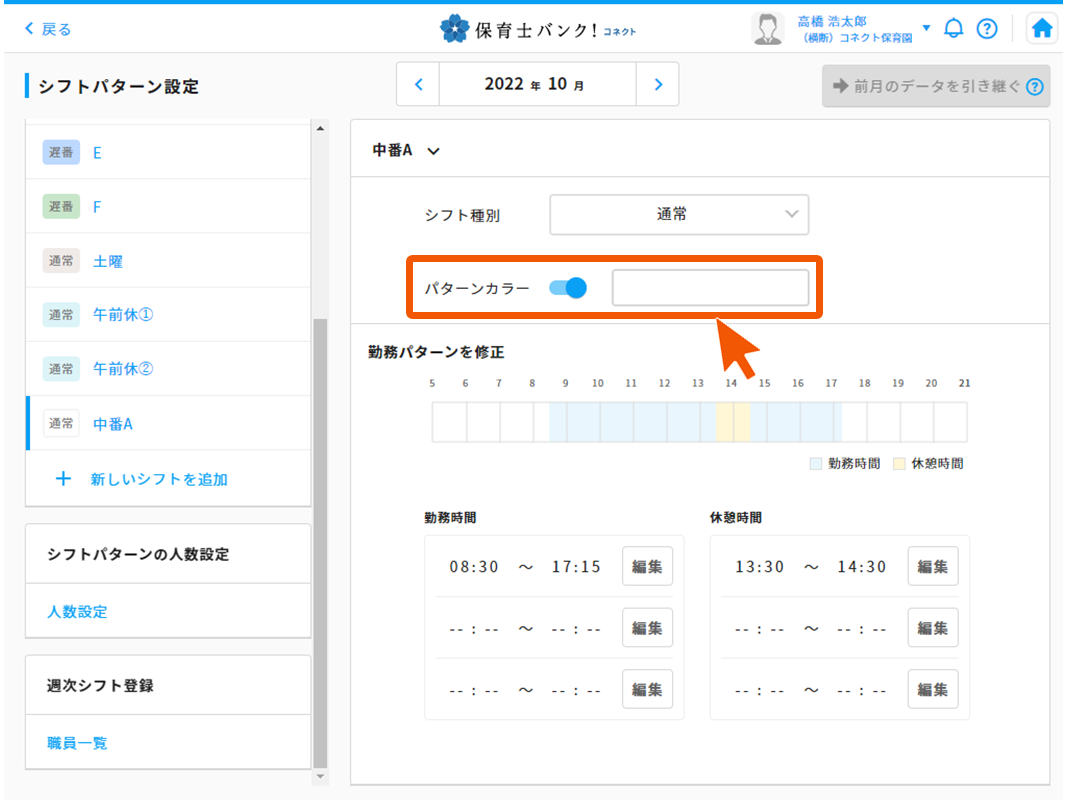The image size is (1067, 800).
Task: Go to next month arrow
Action: (657, 85)
